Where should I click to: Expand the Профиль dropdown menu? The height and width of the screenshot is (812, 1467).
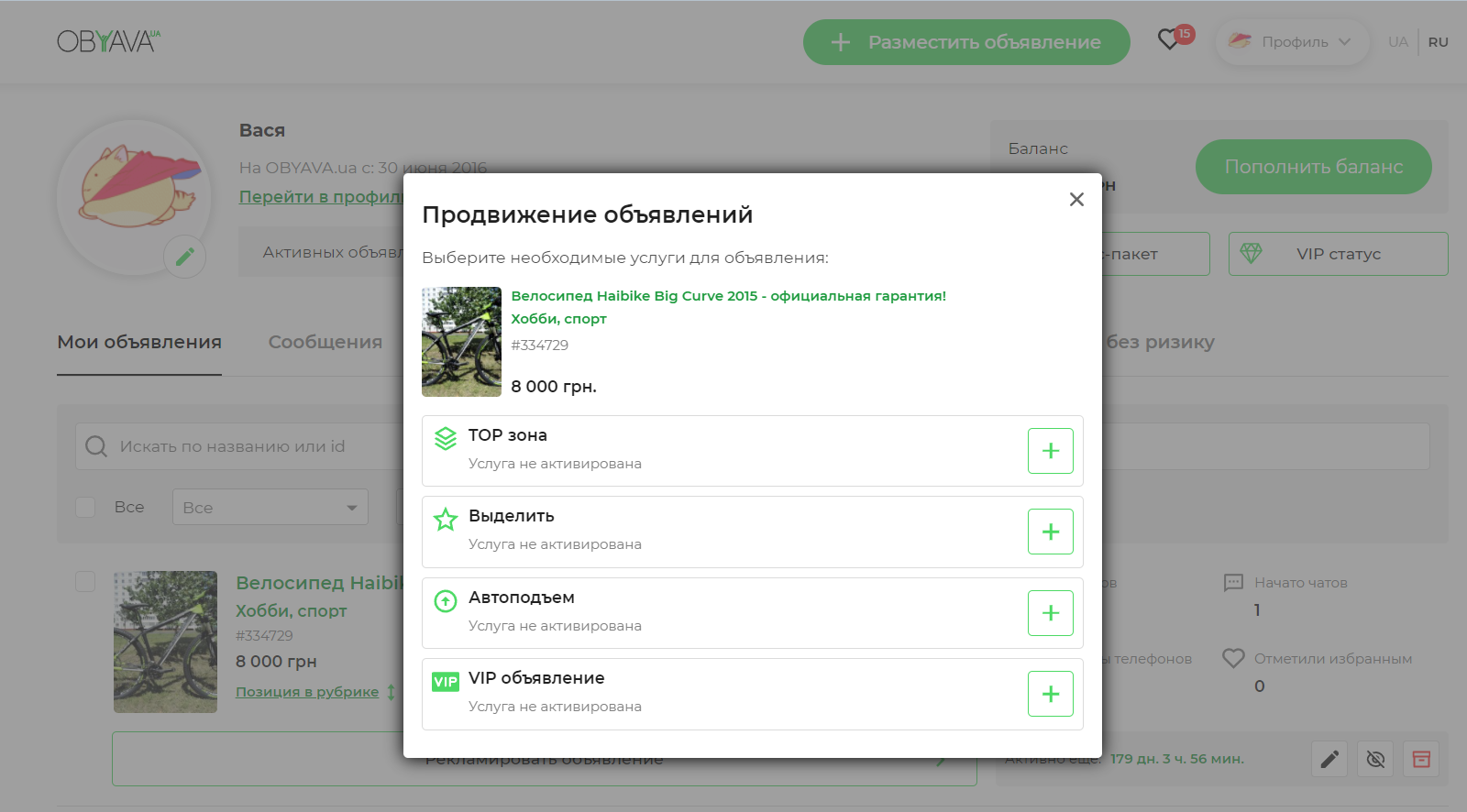[x=1293, y=42]
